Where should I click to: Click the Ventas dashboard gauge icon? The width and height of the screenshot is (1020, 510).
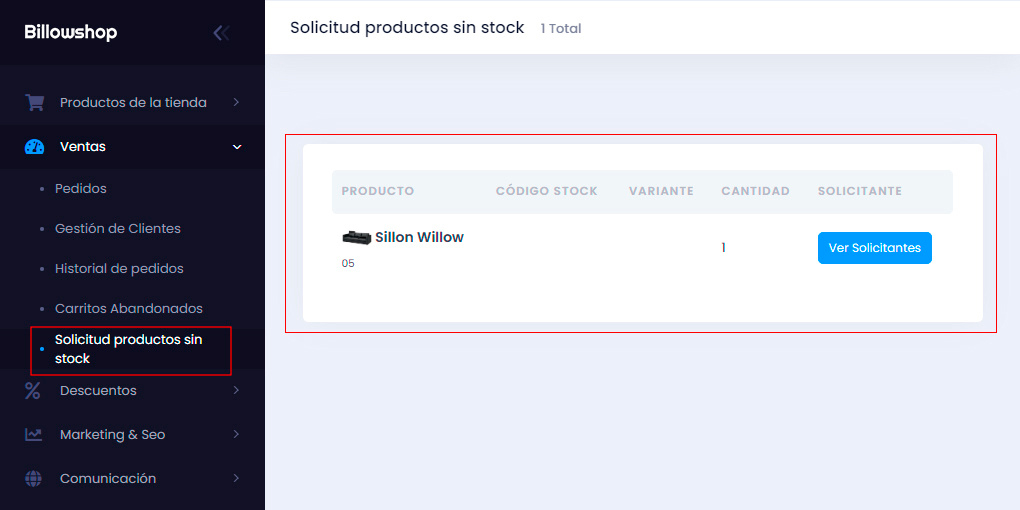pyautogui.click(x=34, y=147)
